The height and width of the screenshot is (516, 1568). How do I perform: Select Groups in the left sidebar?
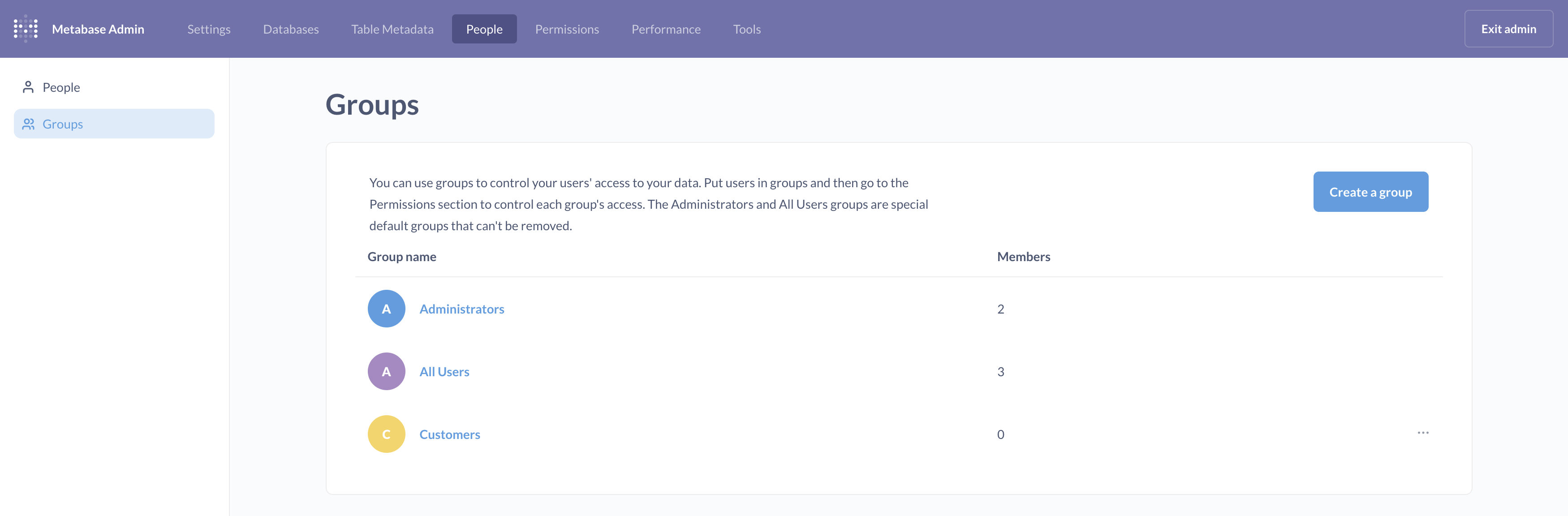[x=63, y=124]
